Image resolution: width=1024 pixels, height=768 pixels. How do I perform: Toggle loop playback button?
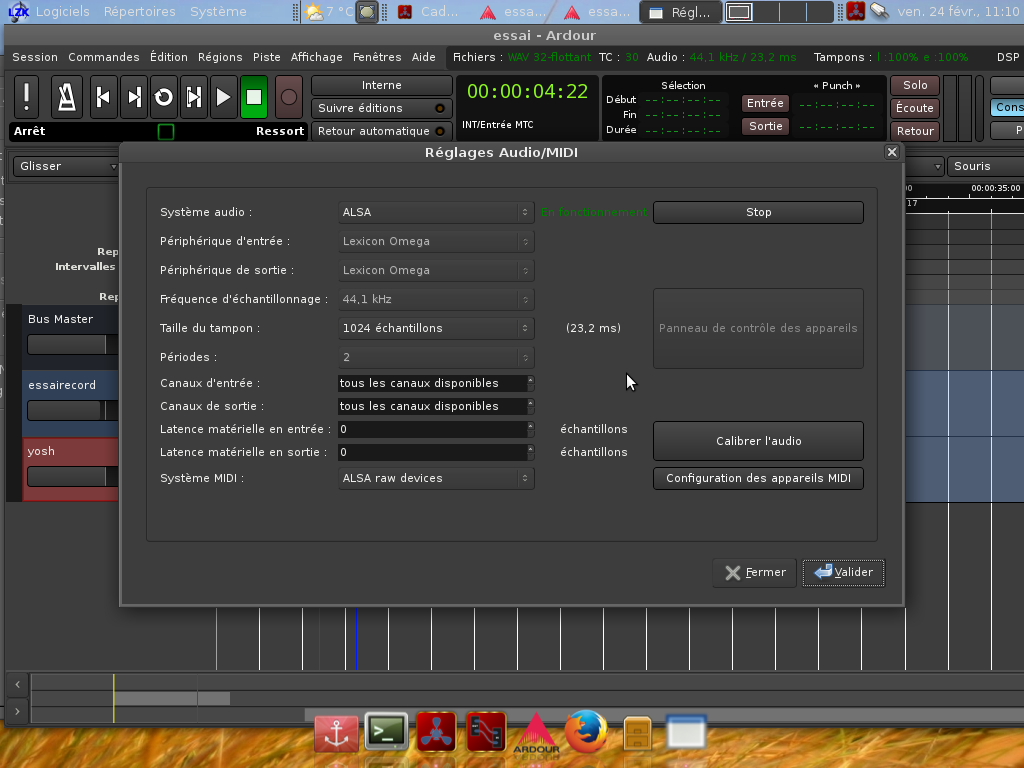[x=164, y=97]
